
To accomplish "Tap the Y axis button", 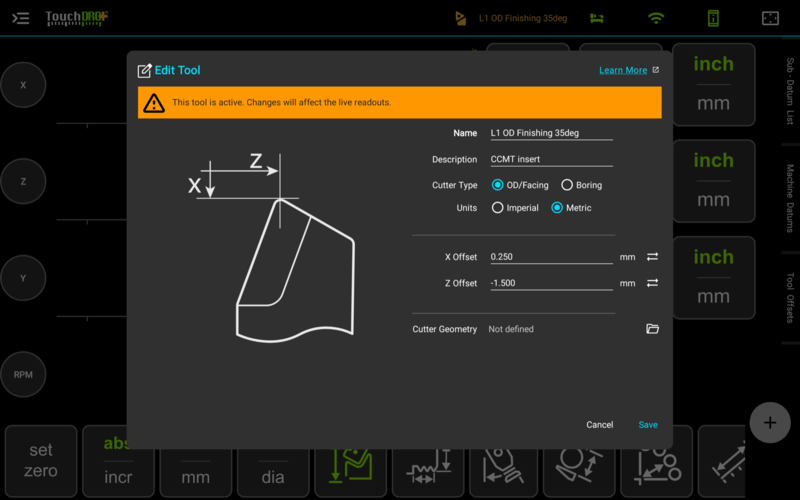I will pyautogui.click(x=23, y=278).
